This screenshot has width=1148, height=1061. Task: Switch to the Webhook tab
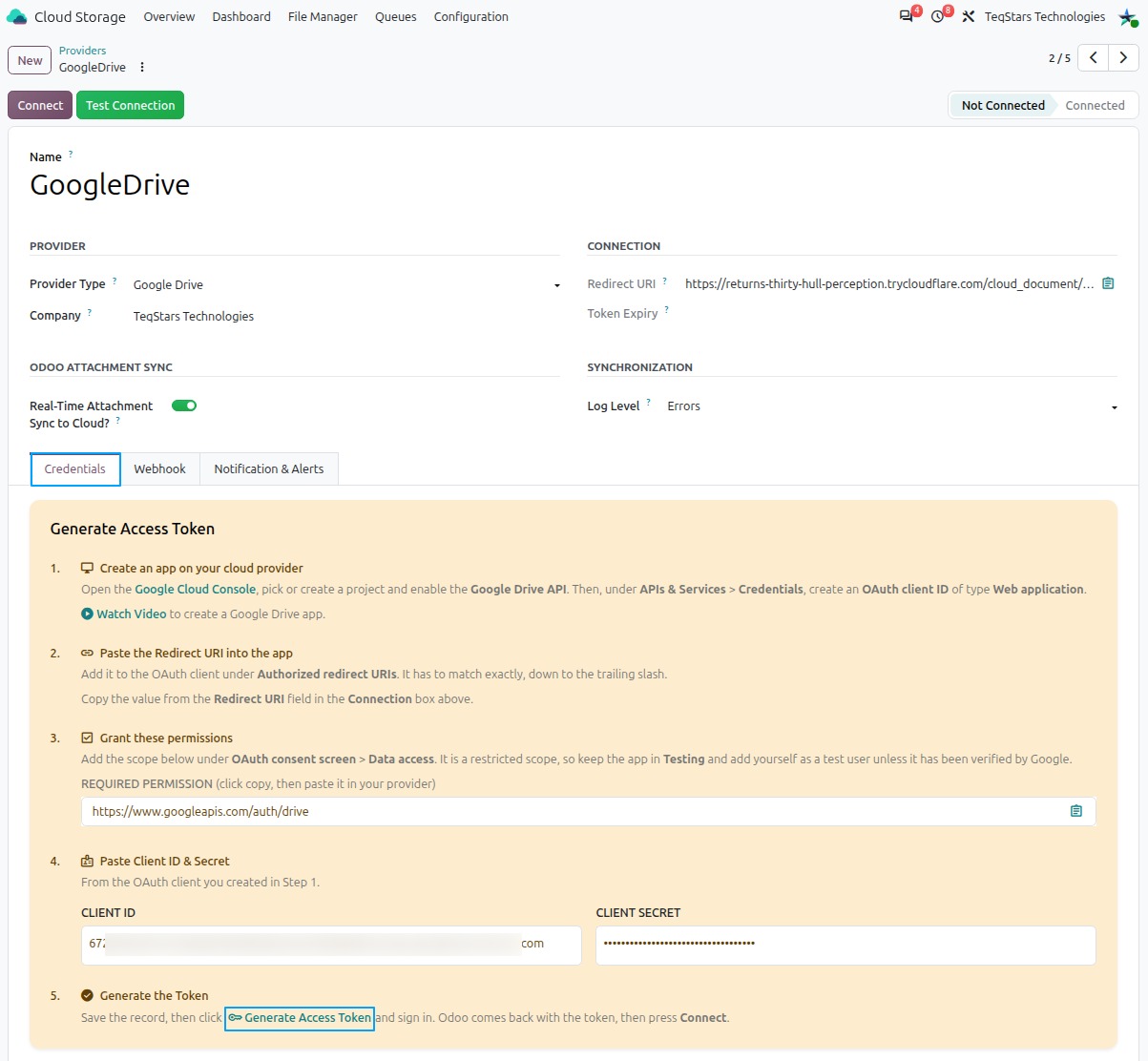pos(160,468)
